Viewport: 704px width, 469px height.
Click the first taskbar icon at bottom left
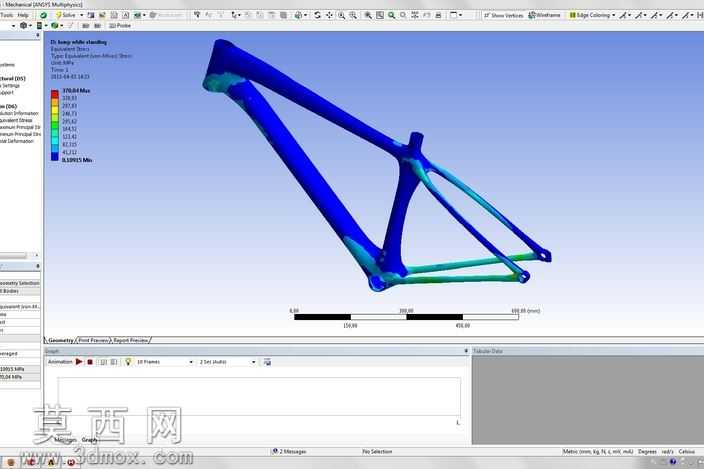click(11, 462)
